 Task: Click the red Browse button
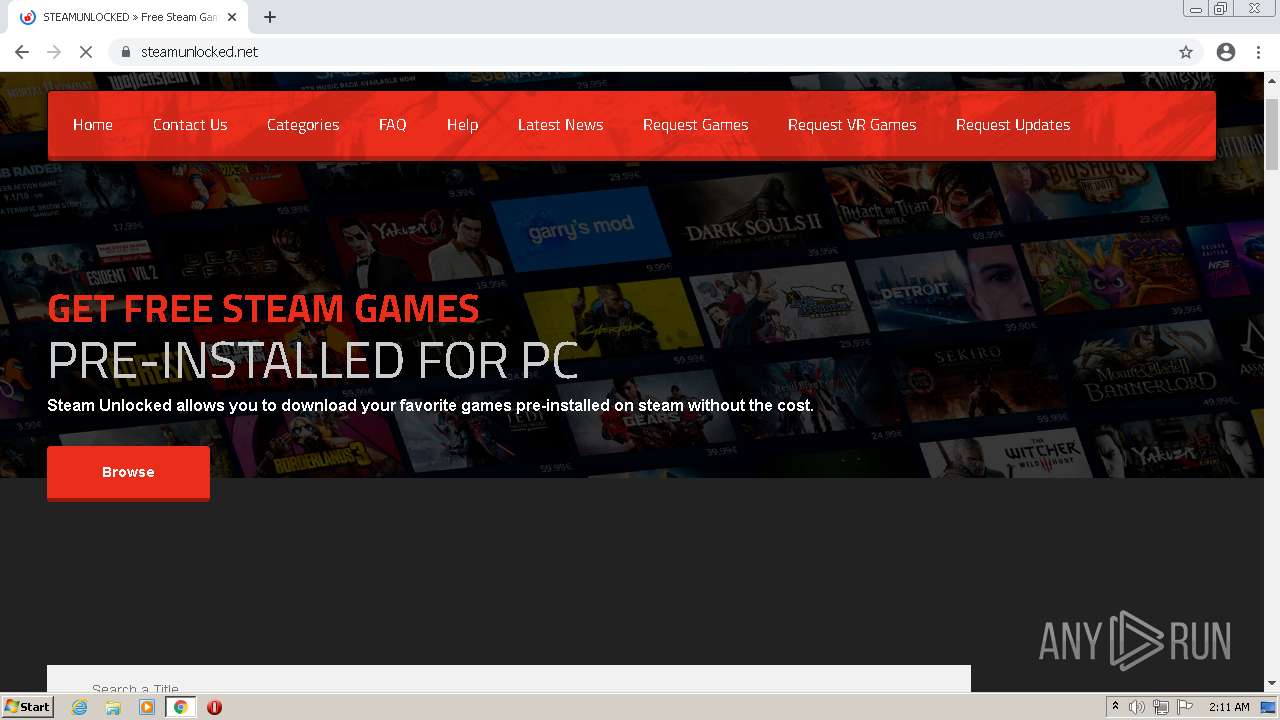tap(128, 472)
